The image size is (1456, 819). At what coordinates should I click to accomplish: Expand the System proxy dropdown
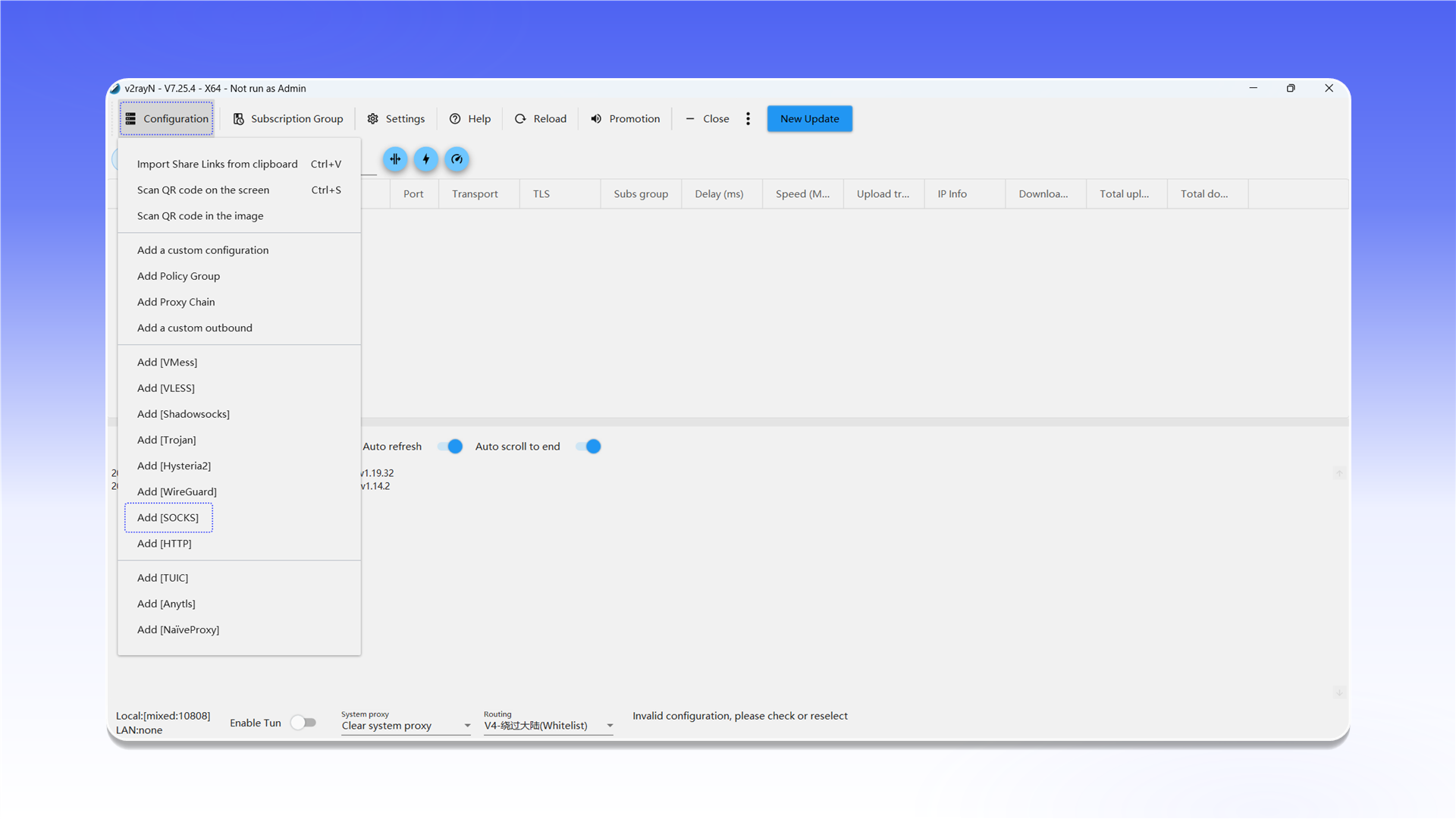pyautogui.click(x=406, y=726)
